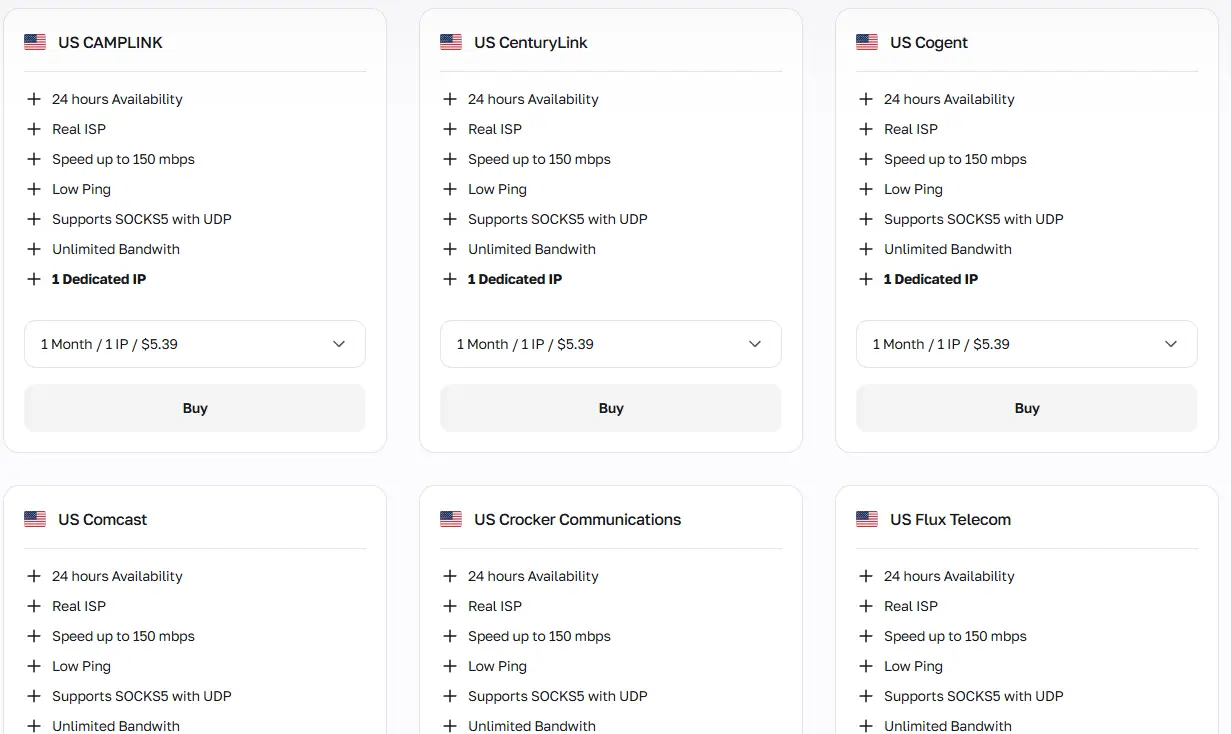Click the US flag icon beside US Cogent

(867, 42)
